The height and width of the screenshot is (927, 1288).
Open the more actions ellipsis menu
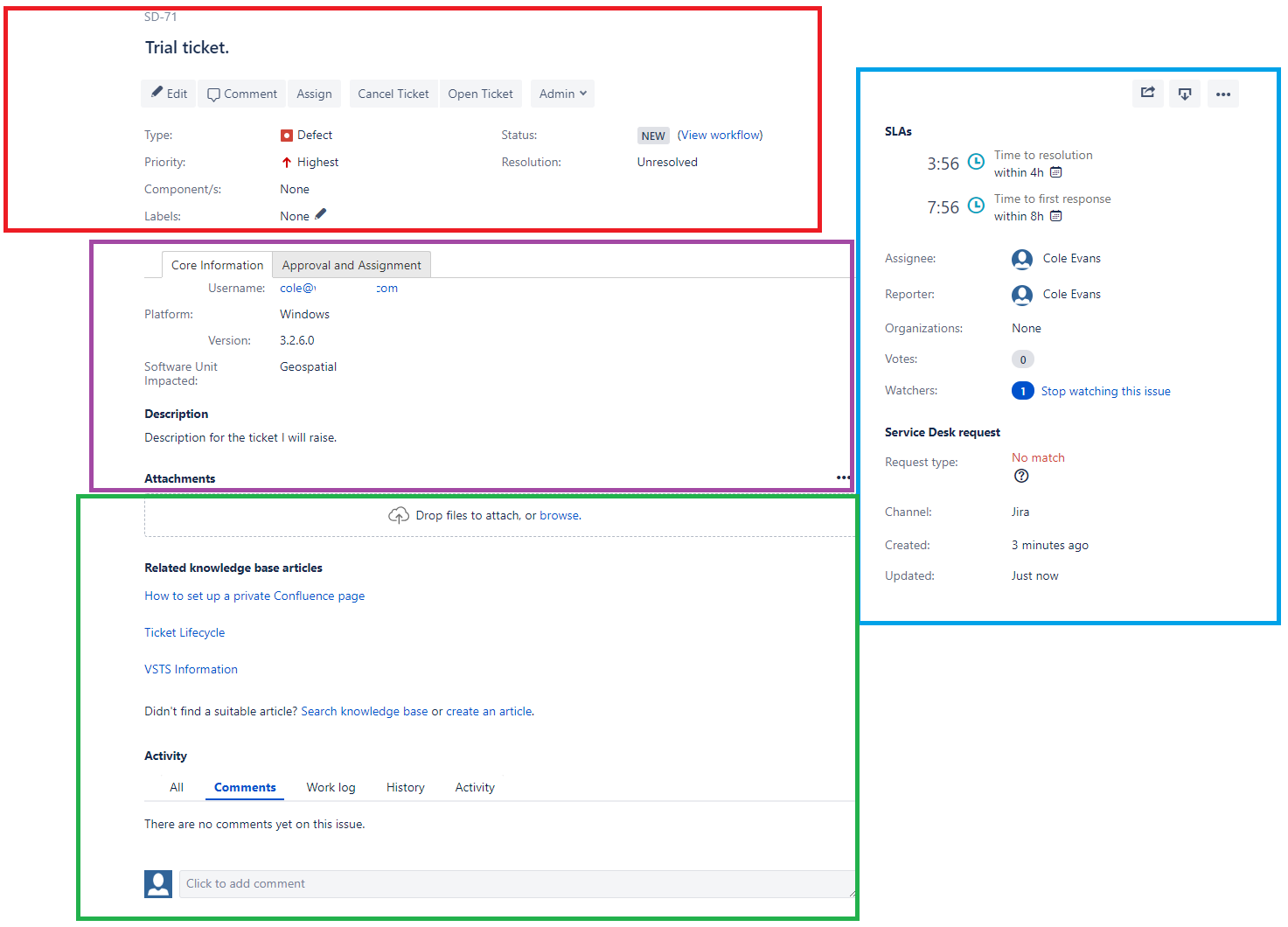[1223, 94]
